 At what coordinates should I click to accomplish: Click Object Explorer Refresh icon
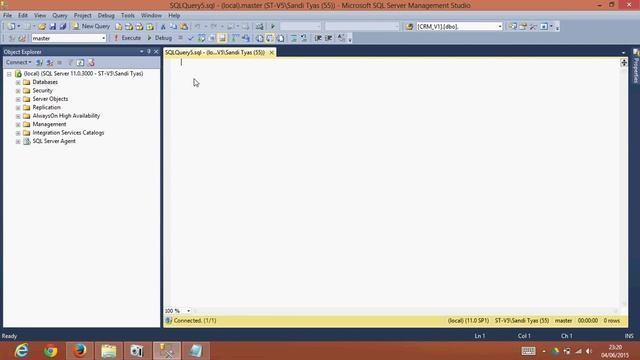point(80,62)
